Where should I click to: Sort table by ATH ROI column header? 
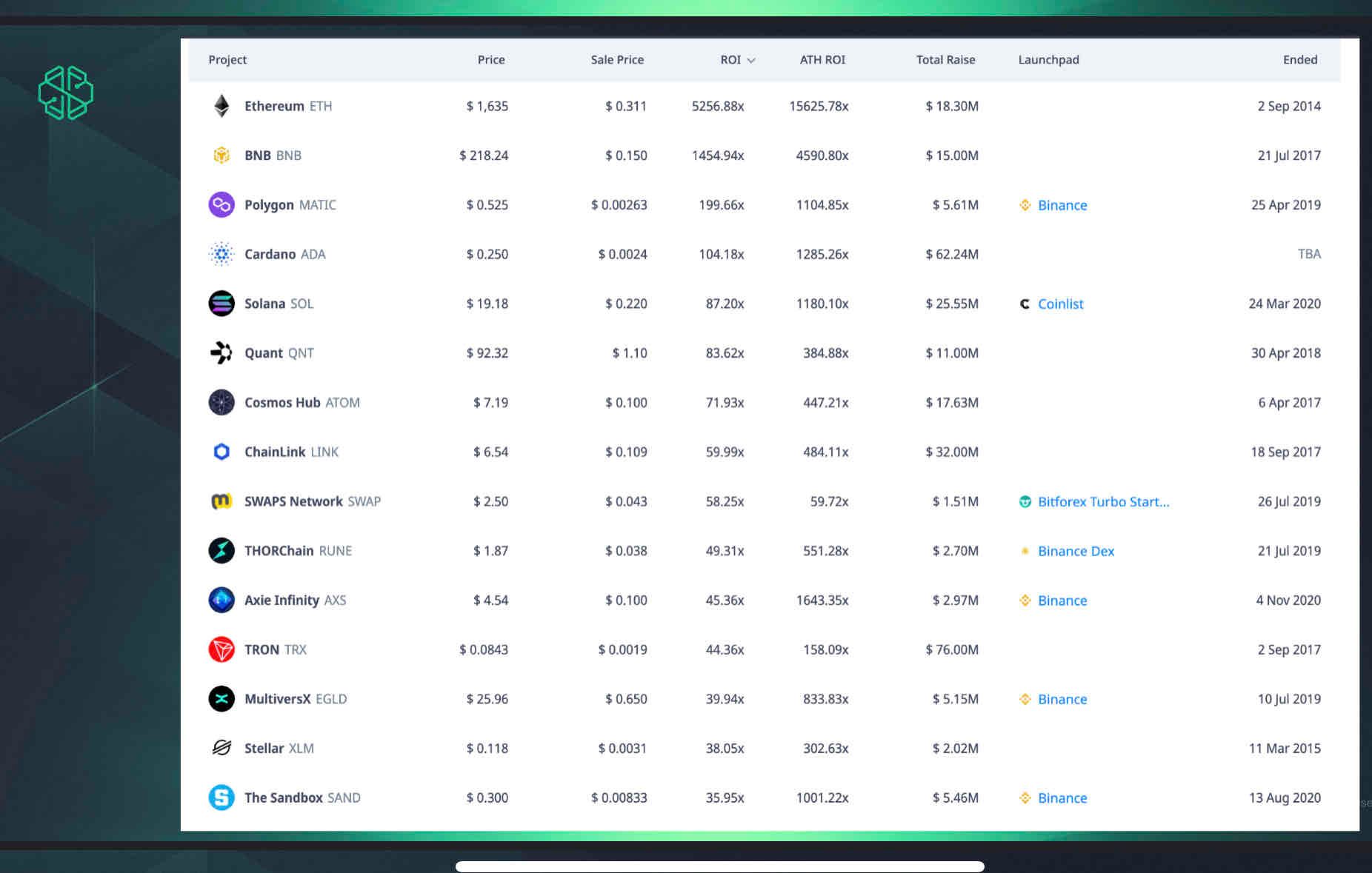(822, 59)
